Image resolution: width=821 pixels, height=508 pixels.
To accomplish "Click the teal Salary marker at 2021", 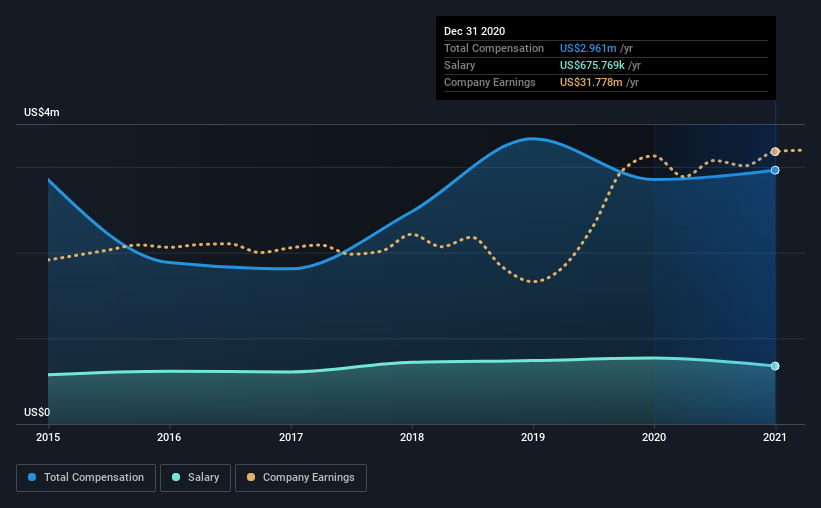I will click(775, 366).
